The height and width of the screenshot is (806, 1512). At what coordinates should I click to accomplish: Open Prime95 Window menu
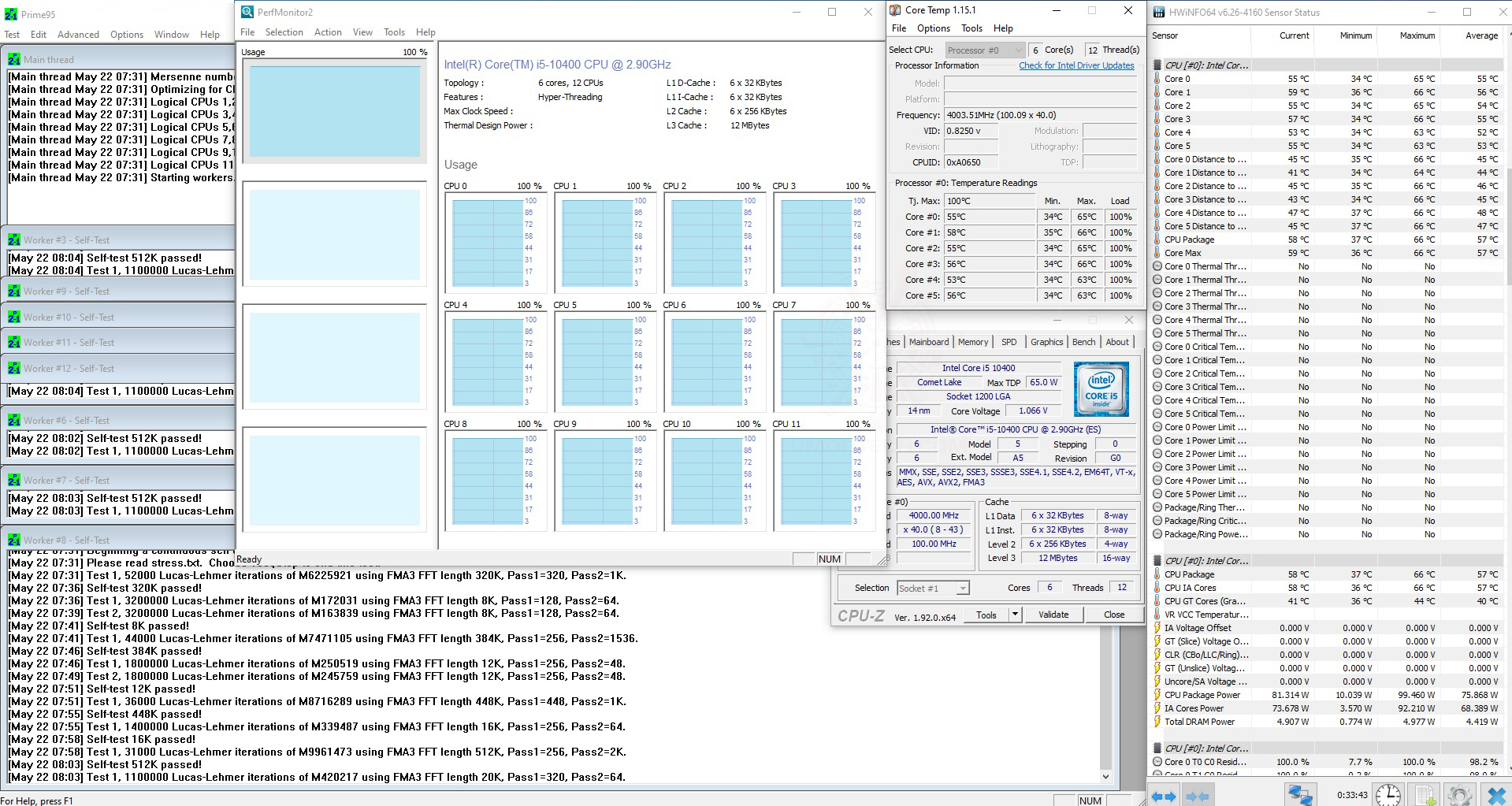171,35
